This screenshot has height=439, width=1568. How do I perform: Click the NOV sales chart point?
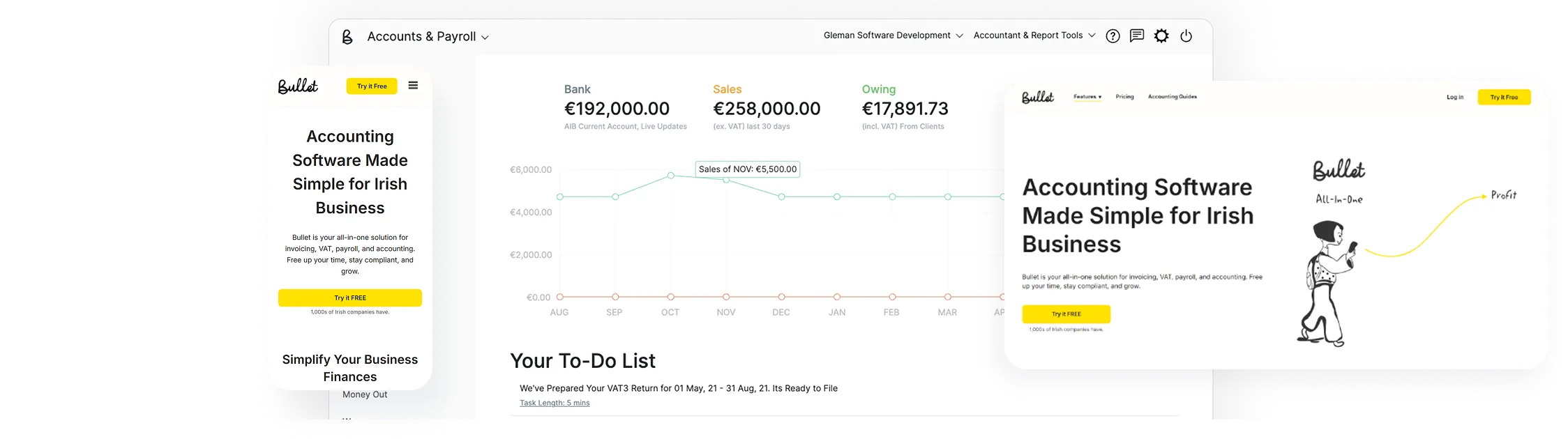click(x=726, y=180)
